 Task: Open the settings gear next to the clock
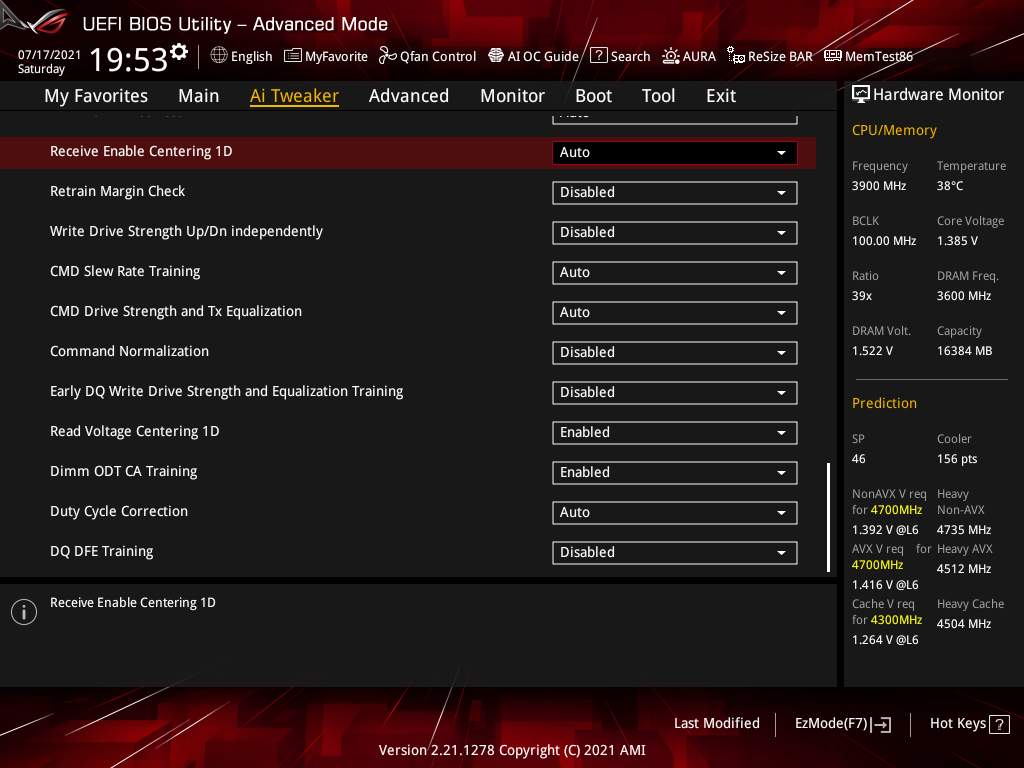(x=179, y=52)
